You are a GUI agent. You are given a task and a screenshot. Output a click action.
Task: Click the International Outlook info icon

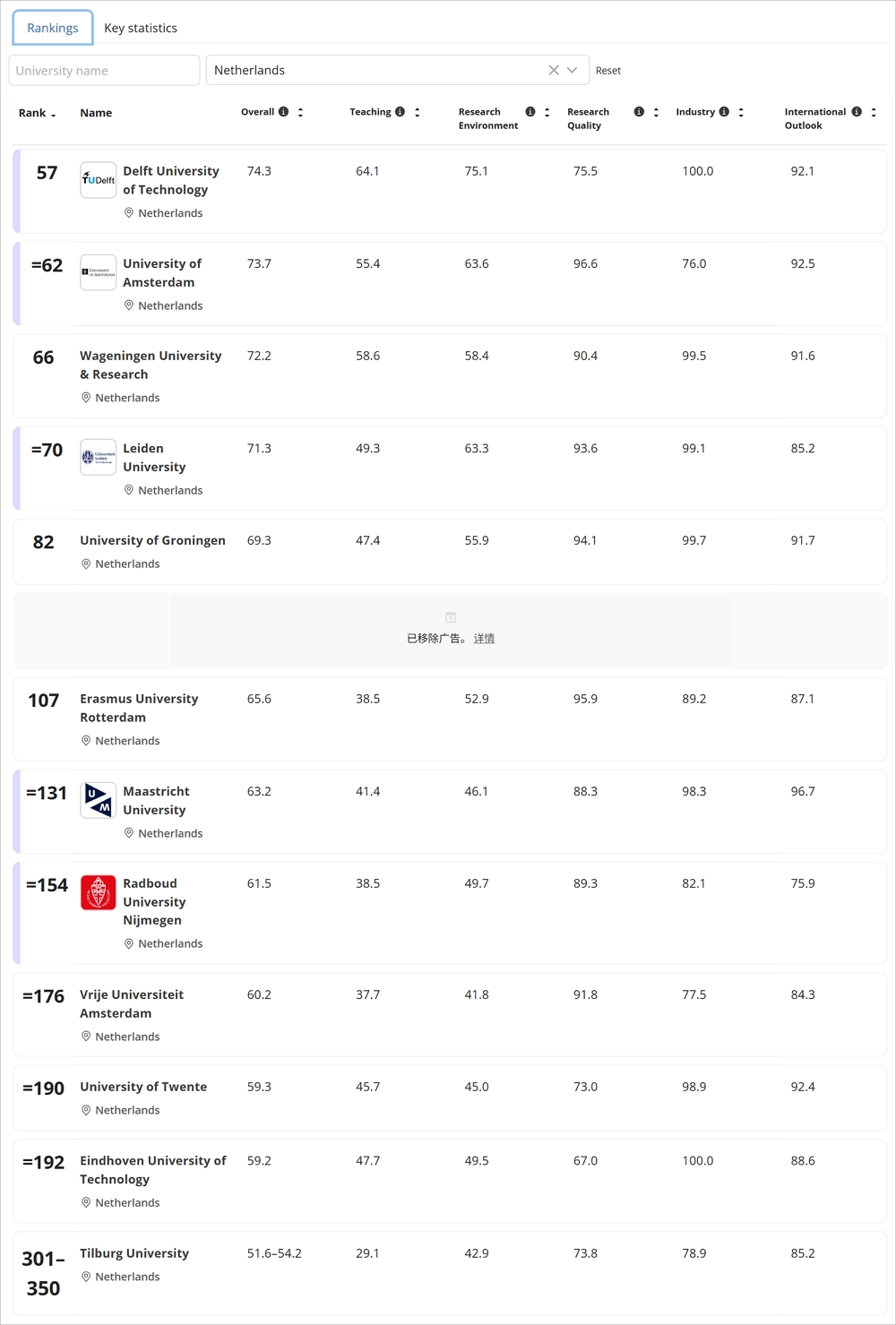click(x=857, y=112)
